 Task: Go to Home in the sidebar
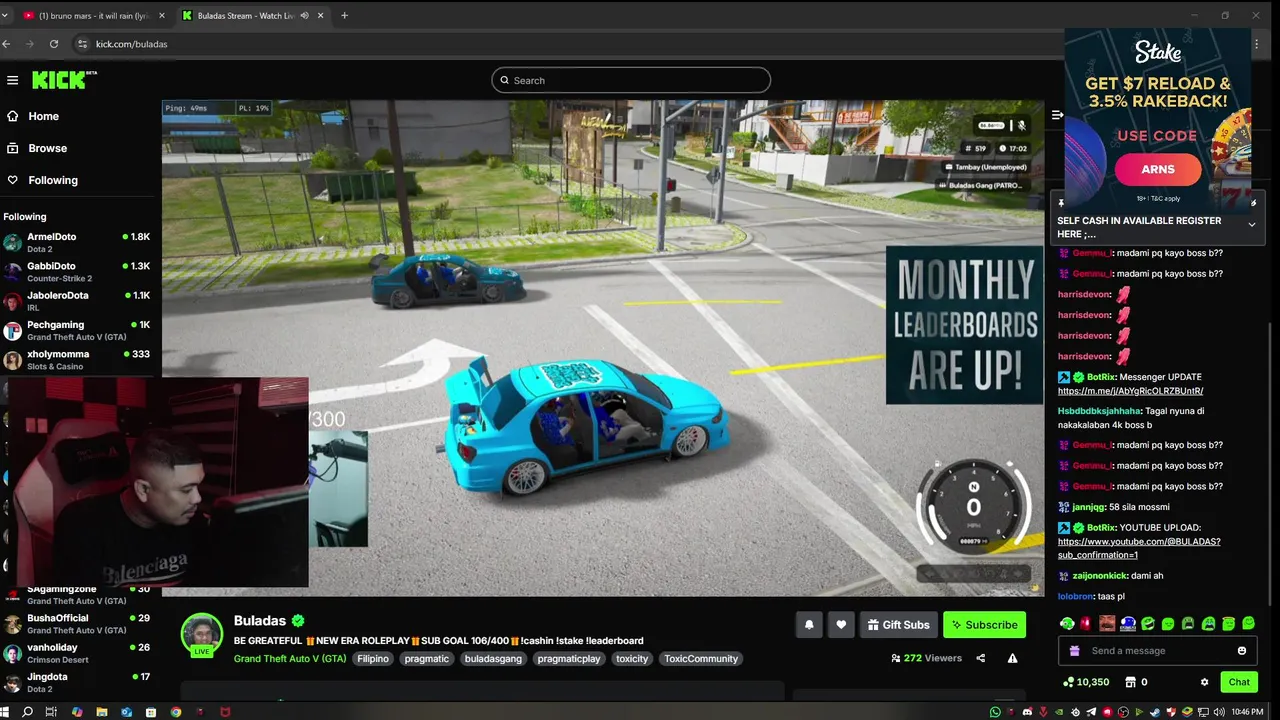[32, 116]
